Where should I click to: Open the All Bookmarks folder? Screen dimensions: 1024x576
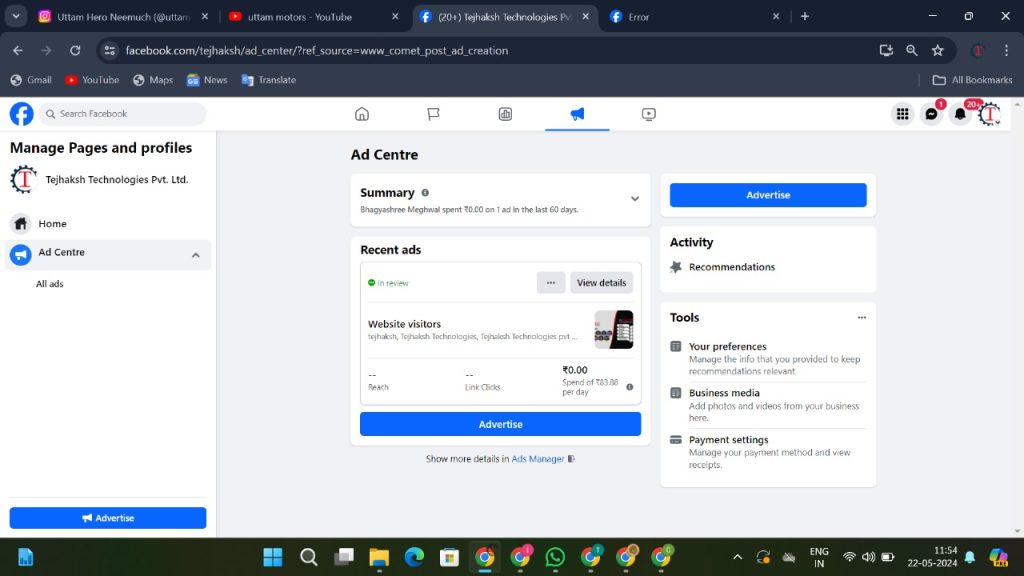pyautogui.click(x=972, y=80)
